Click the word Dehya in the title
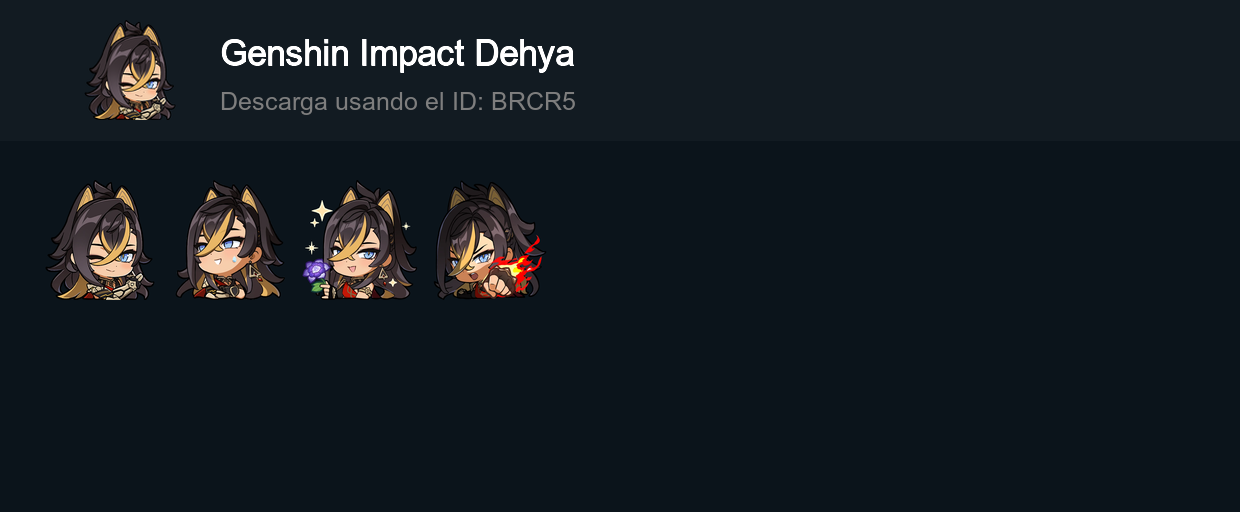The image size is (1240, 512). (x=524, y=53)
